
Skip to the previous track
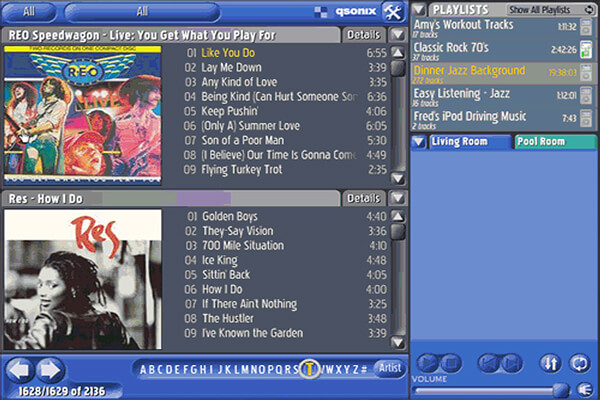pyautogui.click(x=489, y=363)
